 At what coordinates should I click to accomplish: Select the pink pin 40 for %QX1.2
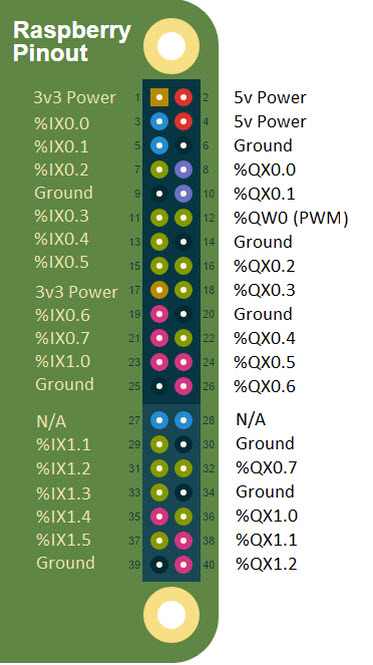(183, 564)
